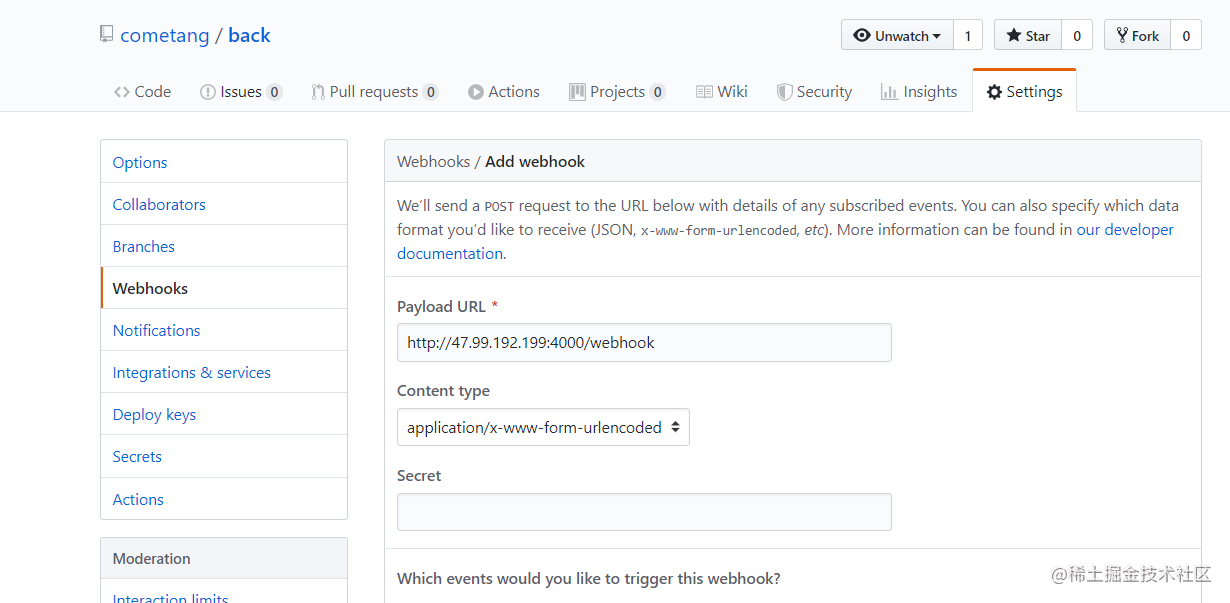The image size is (1230, 603).
Task: Open the Content type dropdown
Action: coord(543,427)
